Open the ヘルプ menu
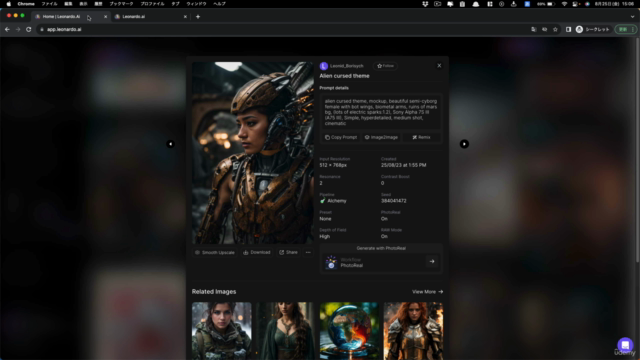The width and height of the screenshot is (640, 360). [220, 4]
